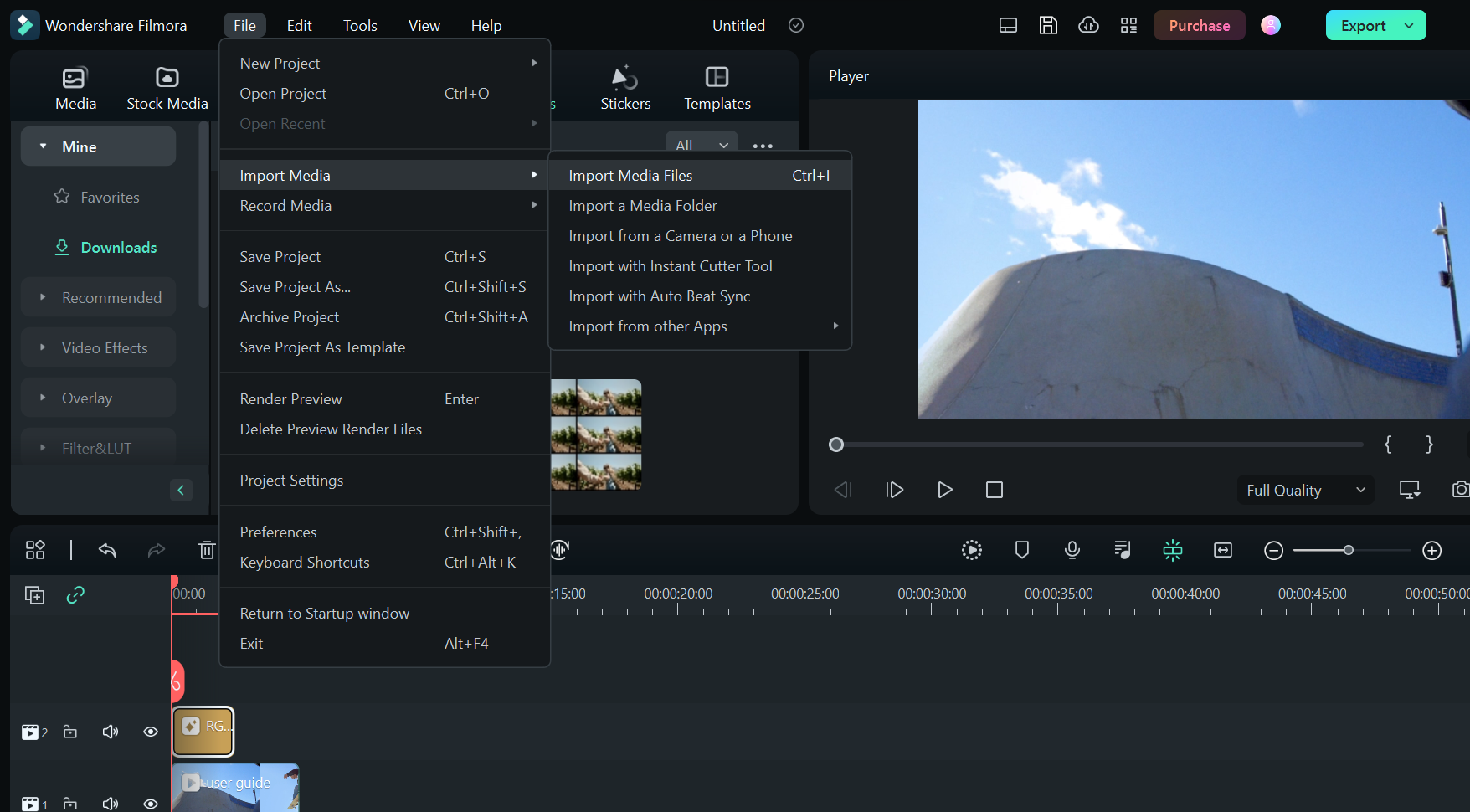This screenshot has height=812, width=1470.
Task: Mute audio on track 1
Action: pyautogui.click(x=110, y=803)
